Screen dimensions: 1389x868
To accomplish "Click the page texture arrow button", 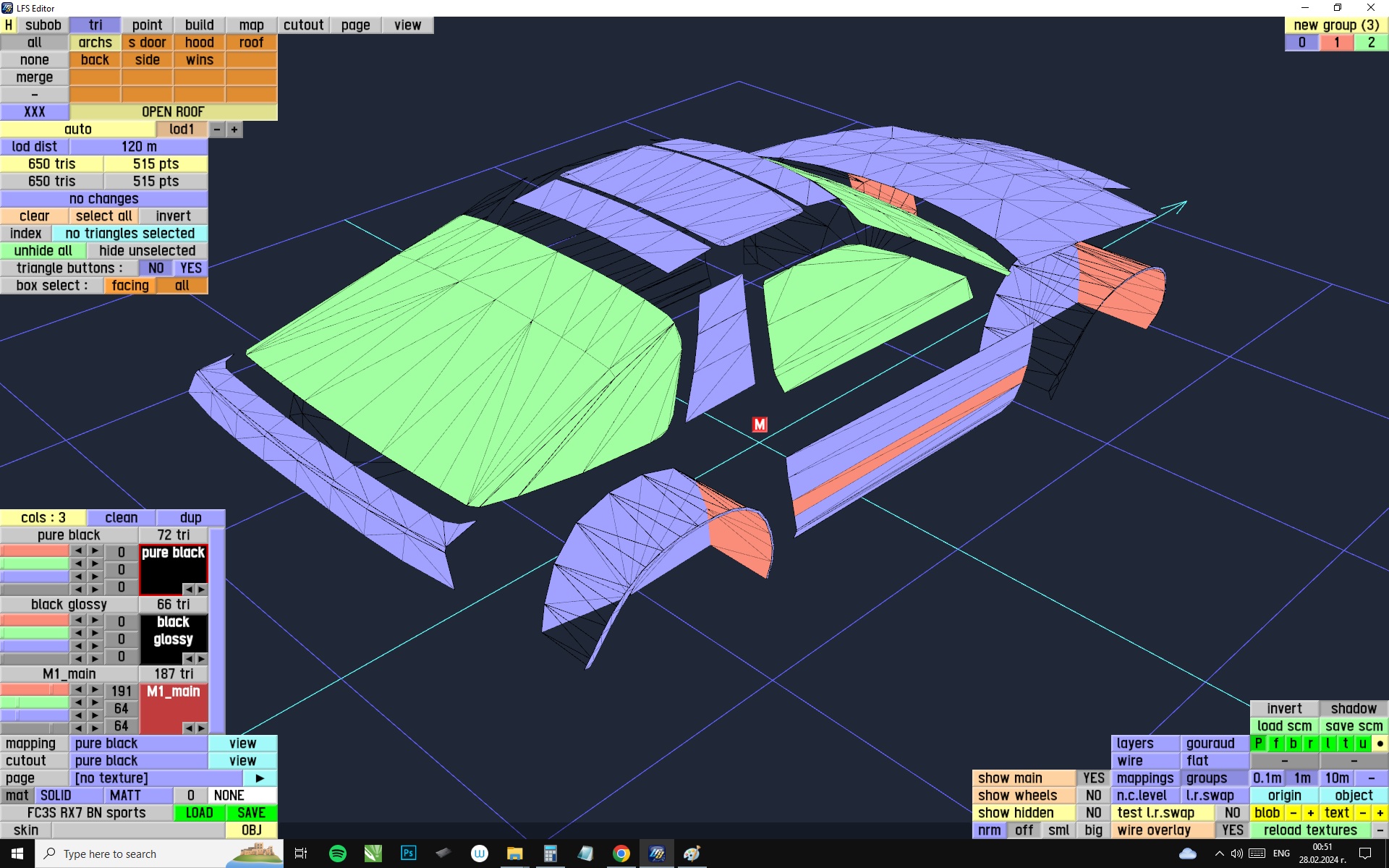I will coord(260,778).
